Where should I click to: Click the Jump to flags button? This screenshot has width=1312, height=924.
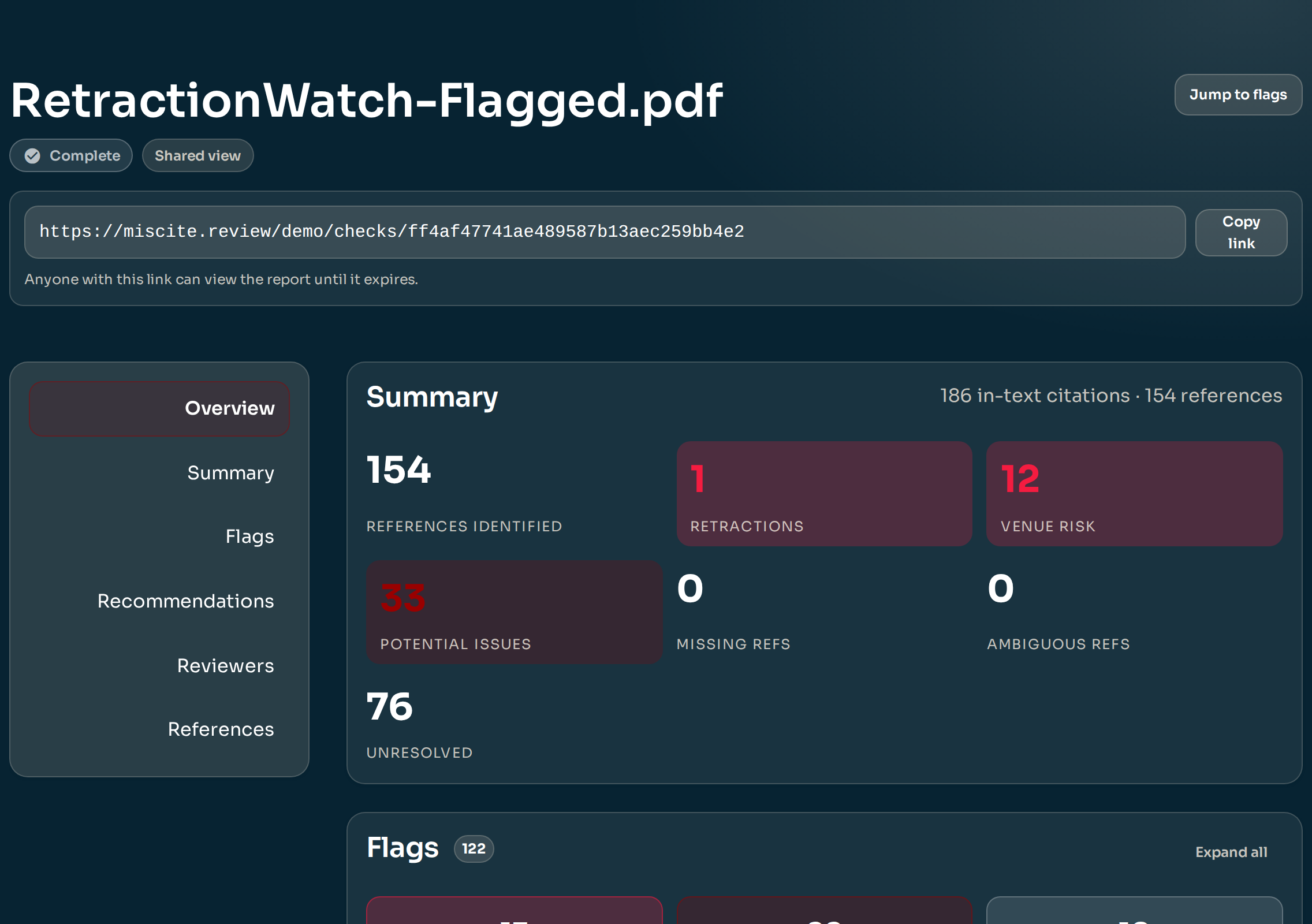1238,95
